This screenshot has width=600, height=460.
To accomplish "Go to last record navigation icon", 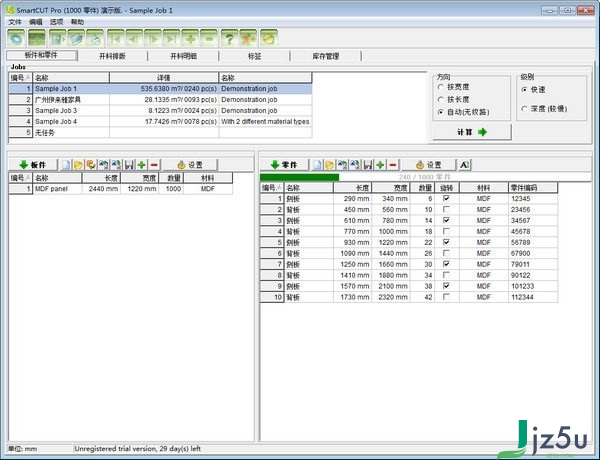I will click(x=172, y=38).
